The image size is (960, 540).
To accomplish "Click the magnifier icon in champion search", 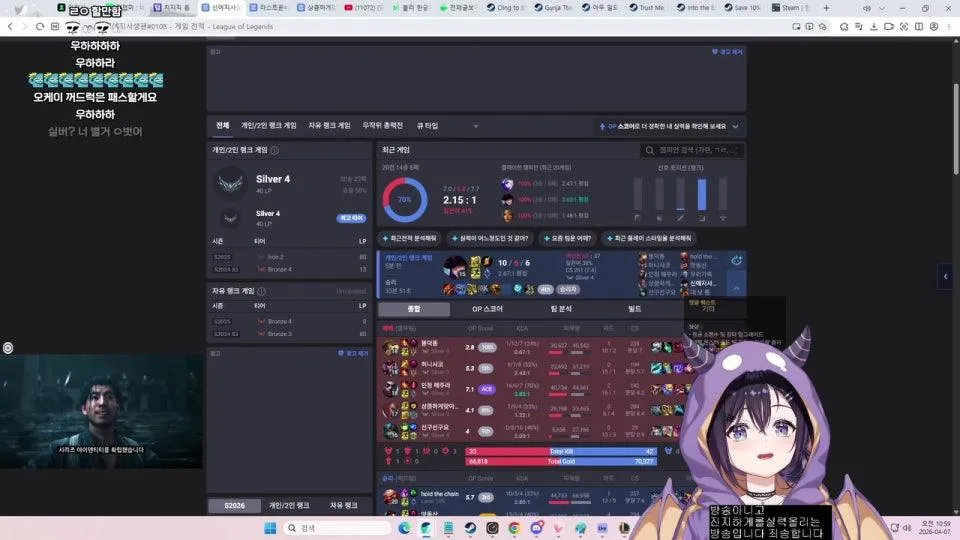I will (650, 150).
